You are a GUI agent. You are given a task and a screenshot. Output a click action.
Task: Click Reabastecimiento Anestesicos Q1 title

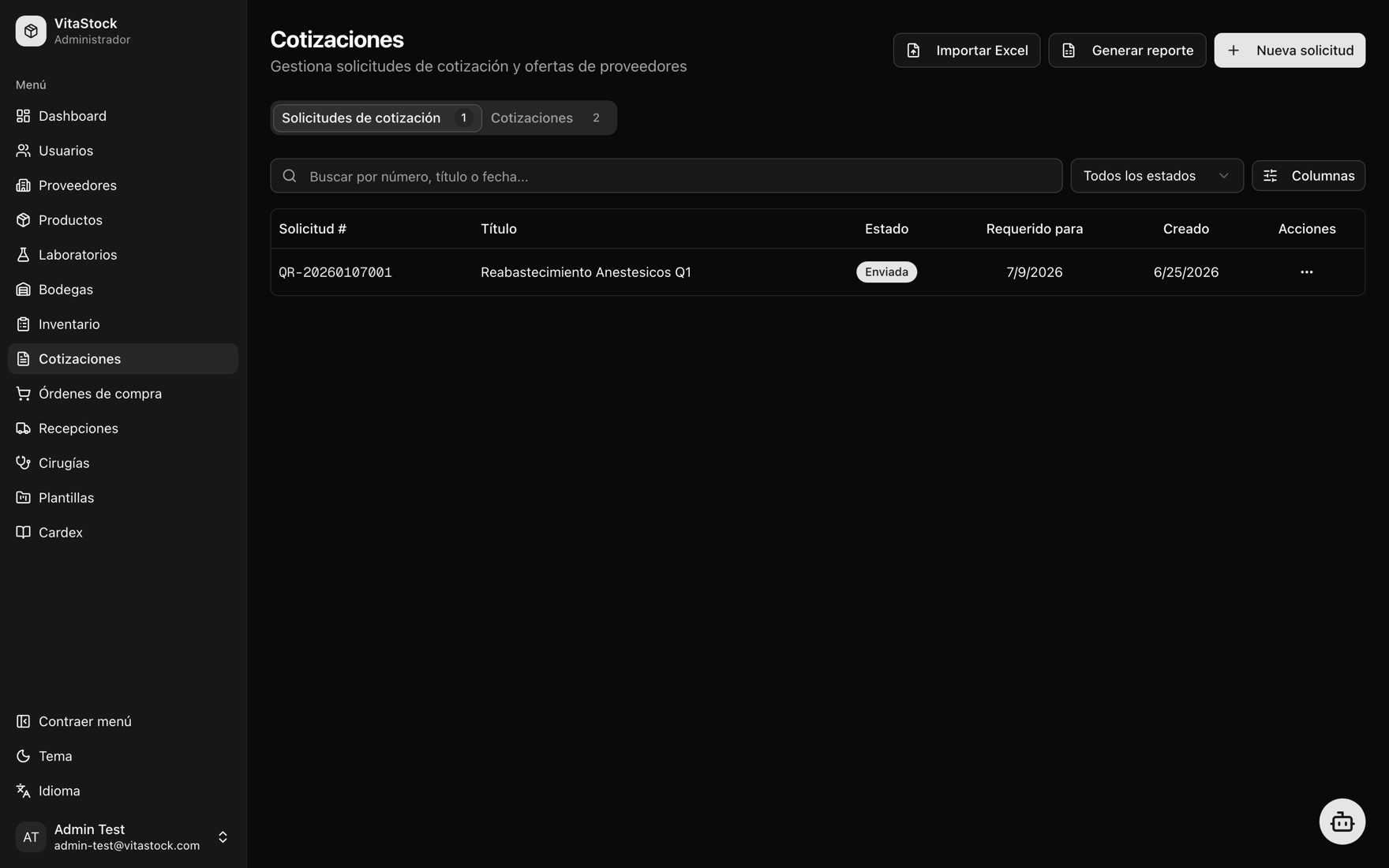coord(586,272)
